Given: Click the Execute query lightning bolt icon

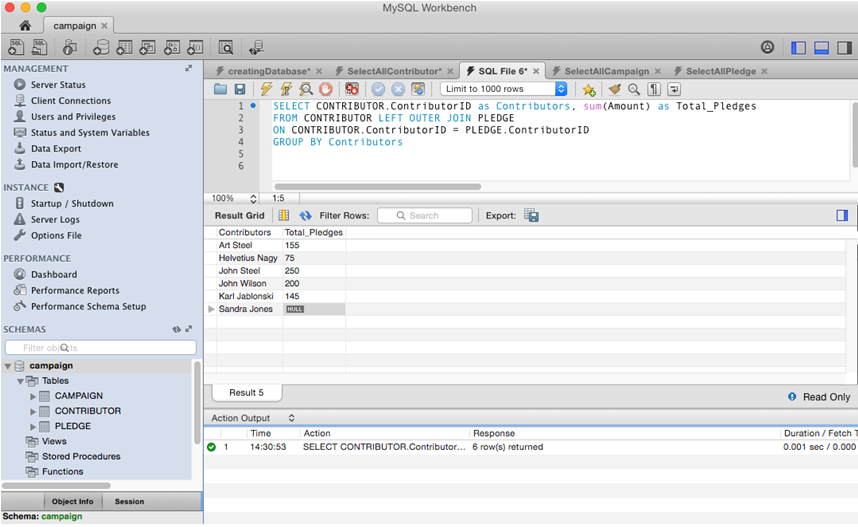Looking at the screenshot, I should point(266,89).
